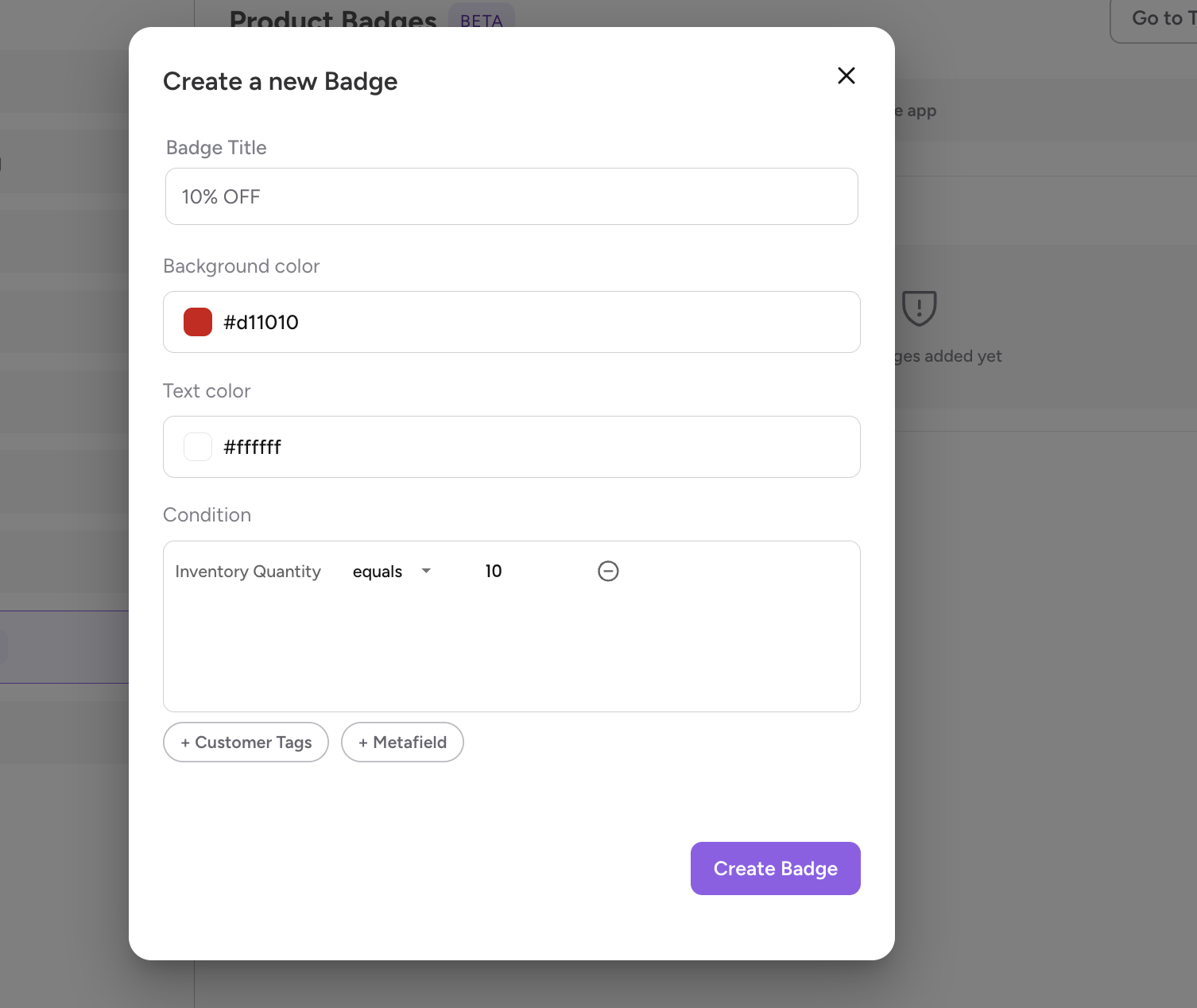
Task: Add a Metafield condition
Action: 402,742
